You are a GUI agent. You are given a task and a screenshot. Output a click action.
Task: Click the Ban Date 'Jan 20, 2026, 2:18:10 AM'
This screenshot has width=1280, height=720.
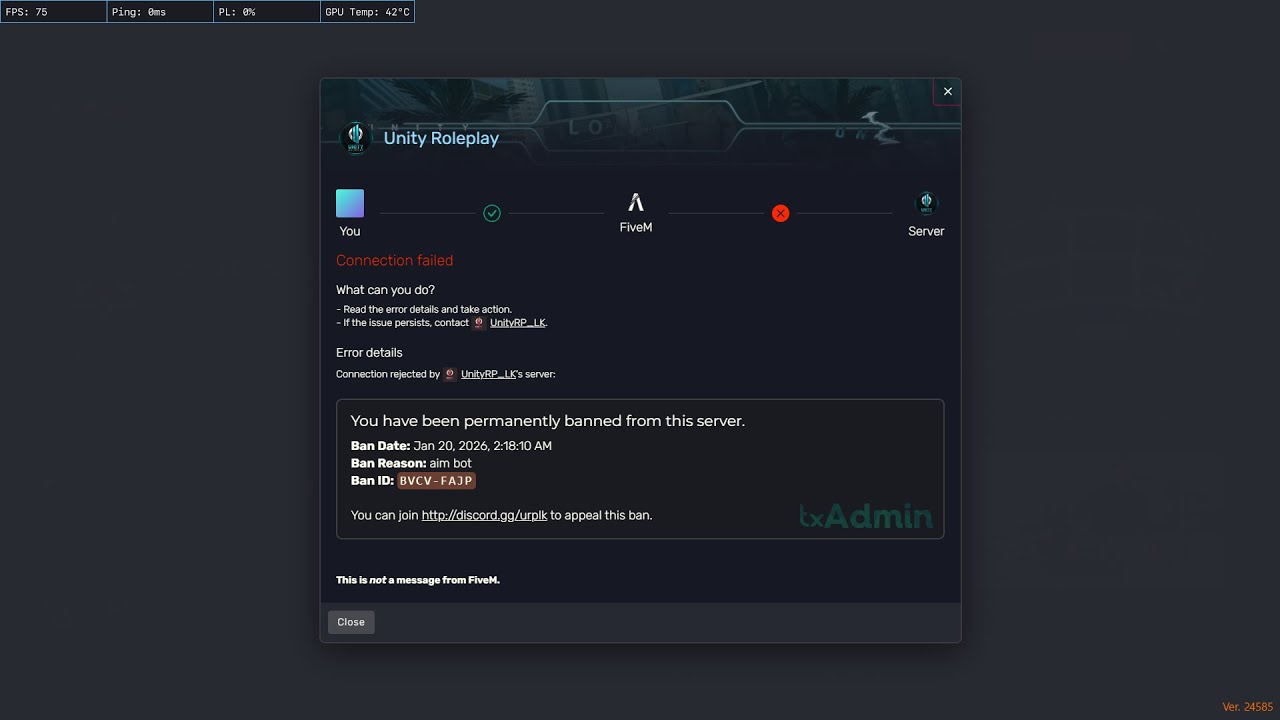coord(482,446)
